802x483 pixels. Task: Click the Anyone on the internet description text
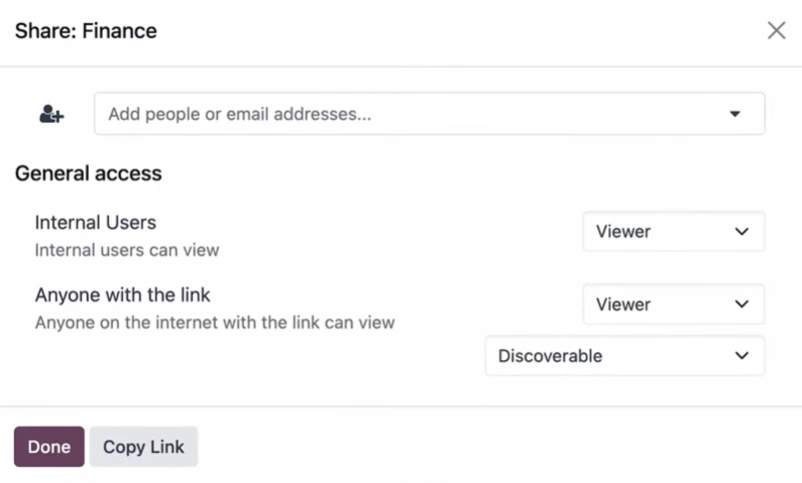tap(215, 323)
